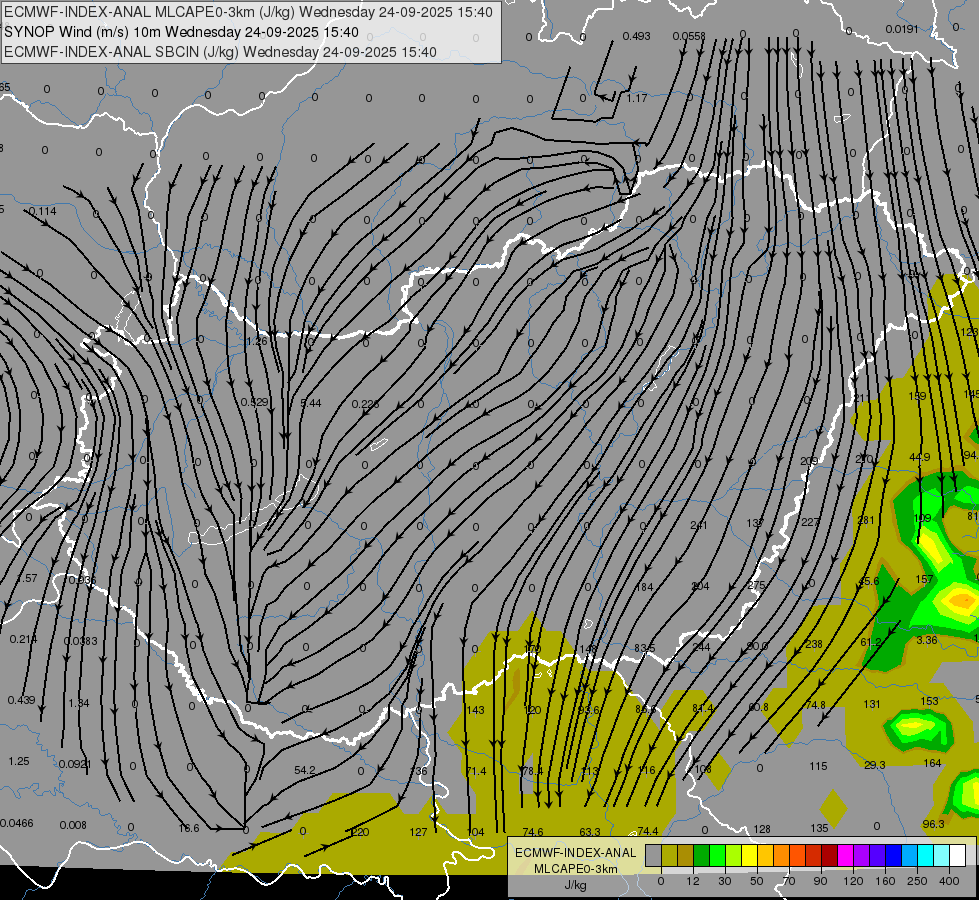
Task: Click the grid value 63.3
Action: tap(590, 832)
